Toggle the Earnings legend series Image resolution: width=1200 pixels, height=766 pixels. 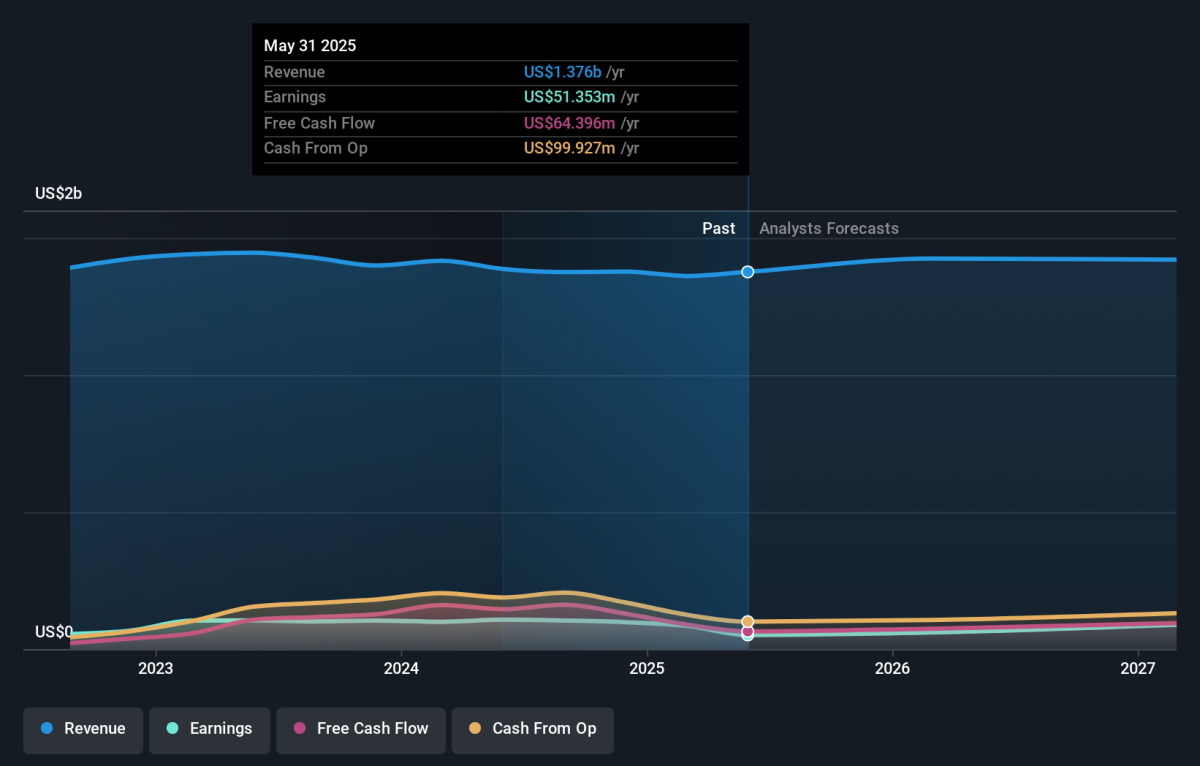[x=209, y=729]
